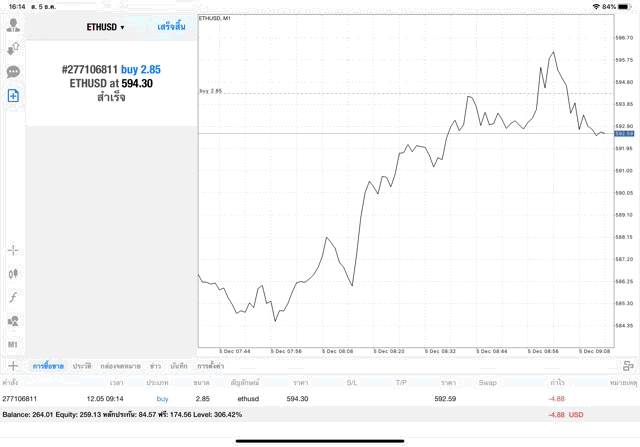This screenshot has height=447, width=640.
Task: Tap the 16:14 clock in status bar
Action: point(17,7)
